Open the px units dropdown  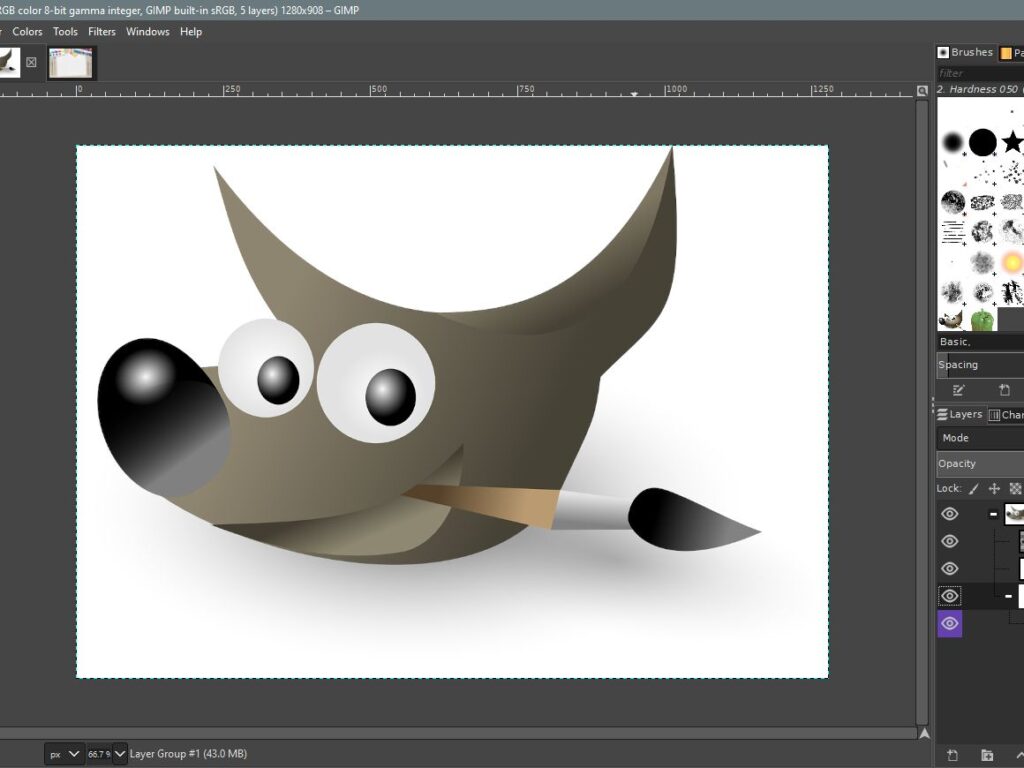tap(65, 754)
